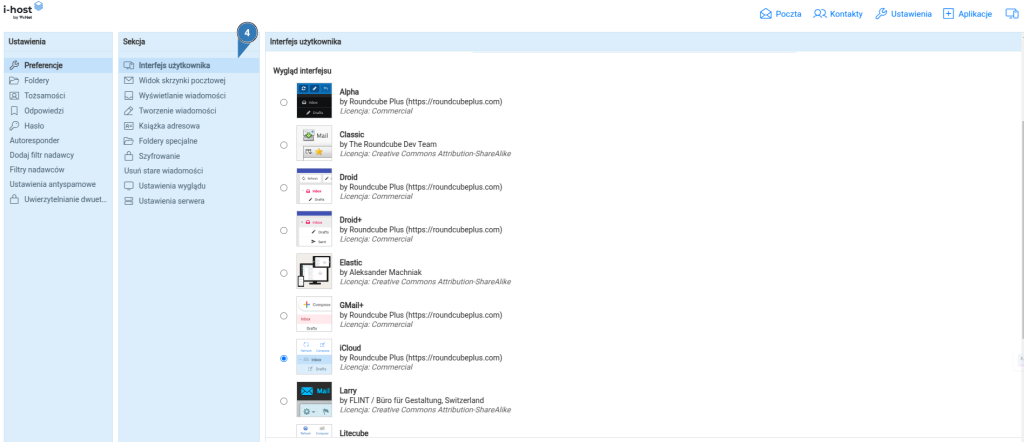Open Ustawienia in top navigation
1024x442 pixels.
coord(903,14)
